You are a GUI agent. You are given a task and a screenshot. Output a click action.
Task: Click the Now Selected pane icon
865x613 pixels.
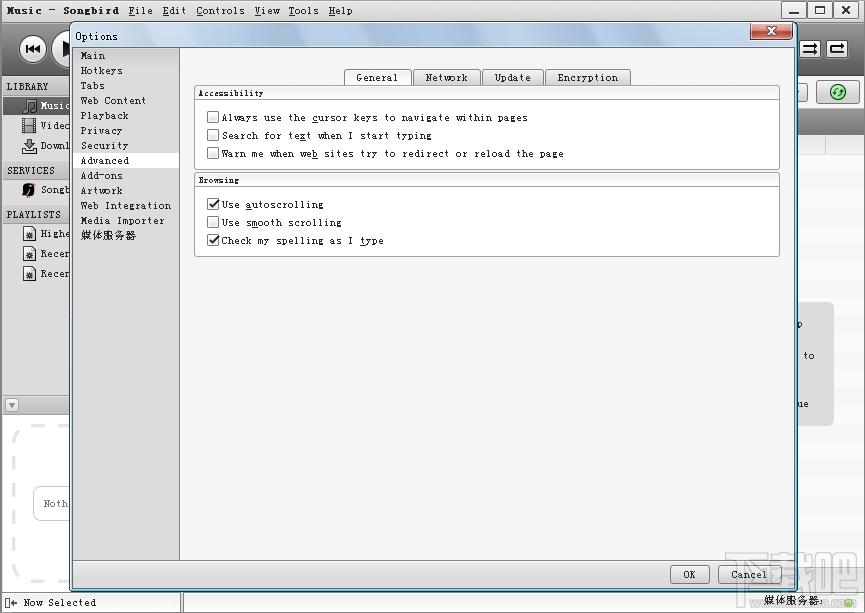point(10,603)
